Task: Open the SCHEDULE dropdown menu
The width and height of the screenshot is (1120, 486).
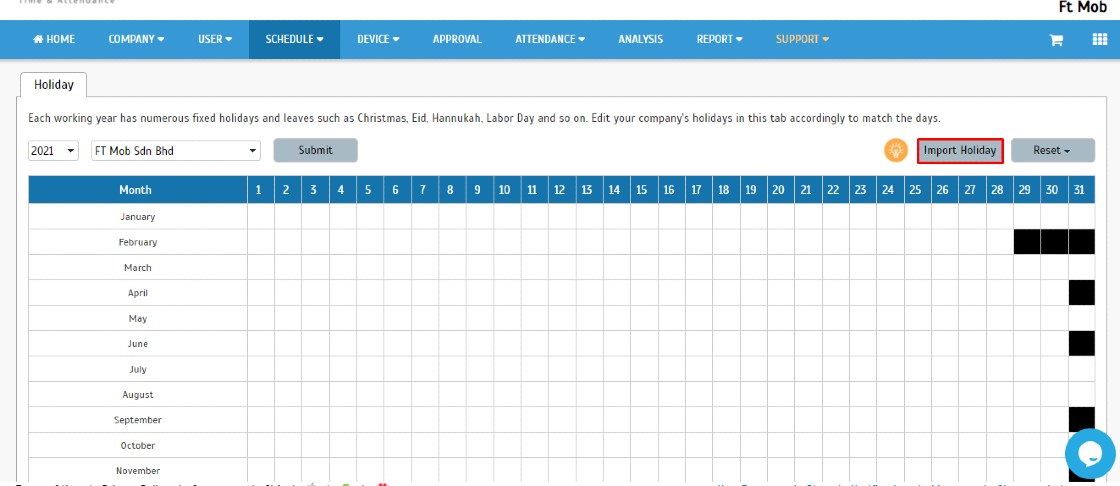Action: point(294,39)
